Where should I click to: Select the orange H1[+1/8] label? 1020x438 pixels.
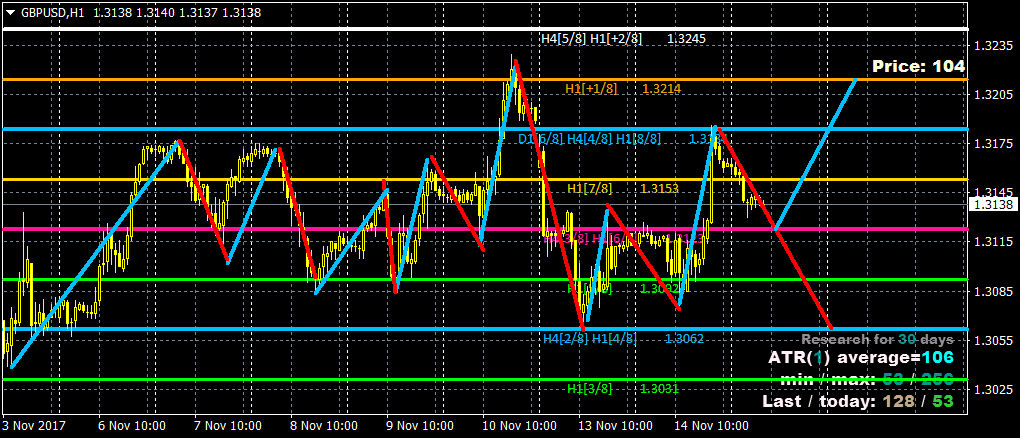(591, 89)
